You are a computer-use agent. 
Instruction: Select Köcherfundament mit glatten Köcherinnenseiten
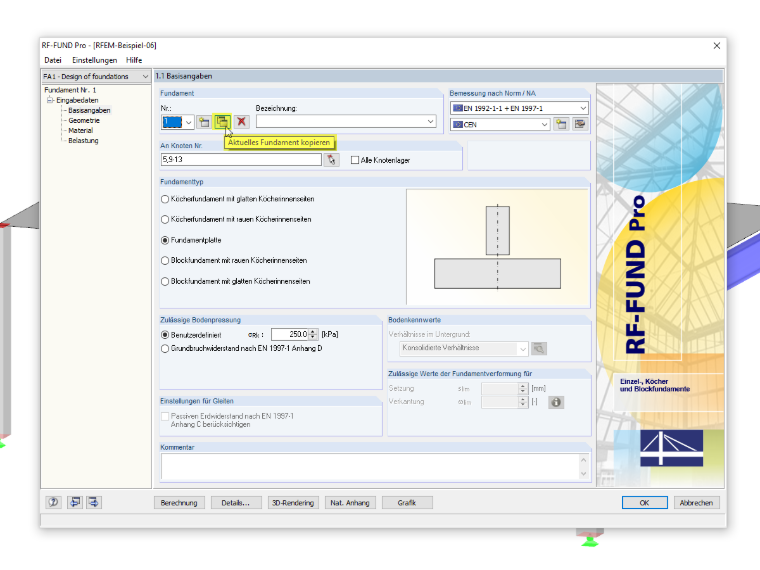pos(165,199)
